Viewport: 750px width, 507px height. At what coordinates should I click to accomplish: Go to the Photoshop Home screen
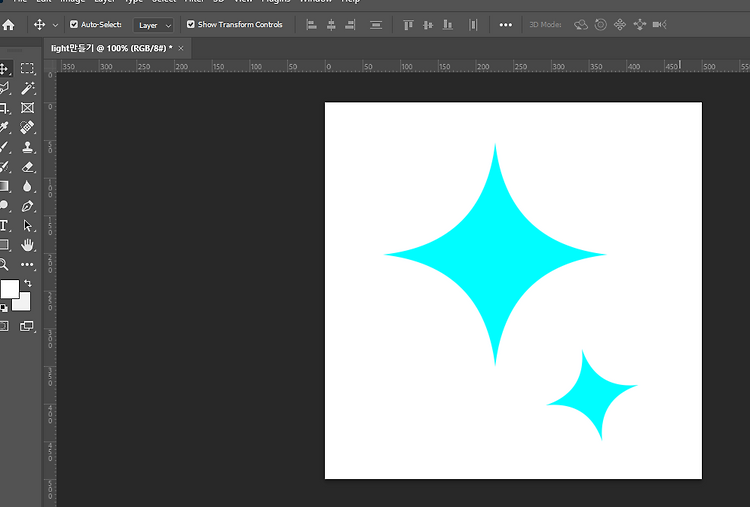click(x=8, y=25)
